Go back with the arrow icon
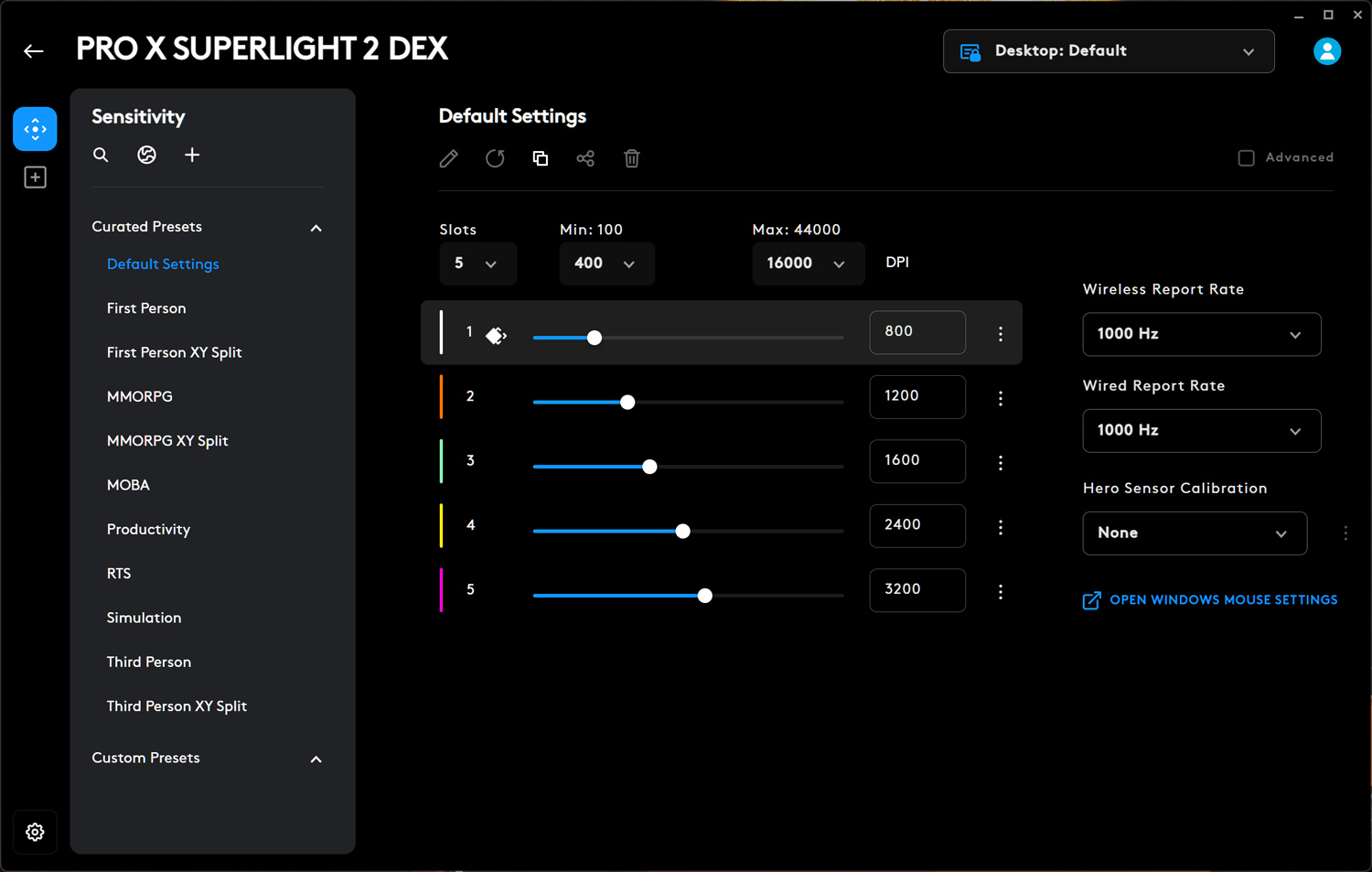The width and height of the screenshot is (1372, 872). click(x=34, y=51)
